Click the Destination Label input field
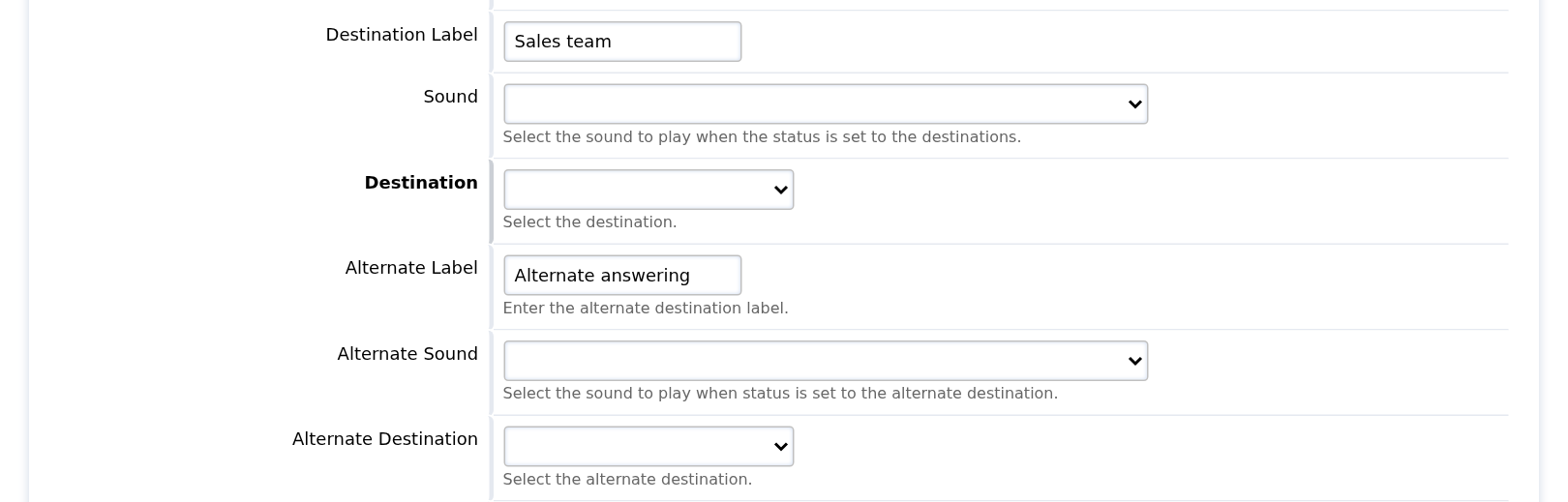This screenshot has height=502, width=1568. click(x=622, y=42)
